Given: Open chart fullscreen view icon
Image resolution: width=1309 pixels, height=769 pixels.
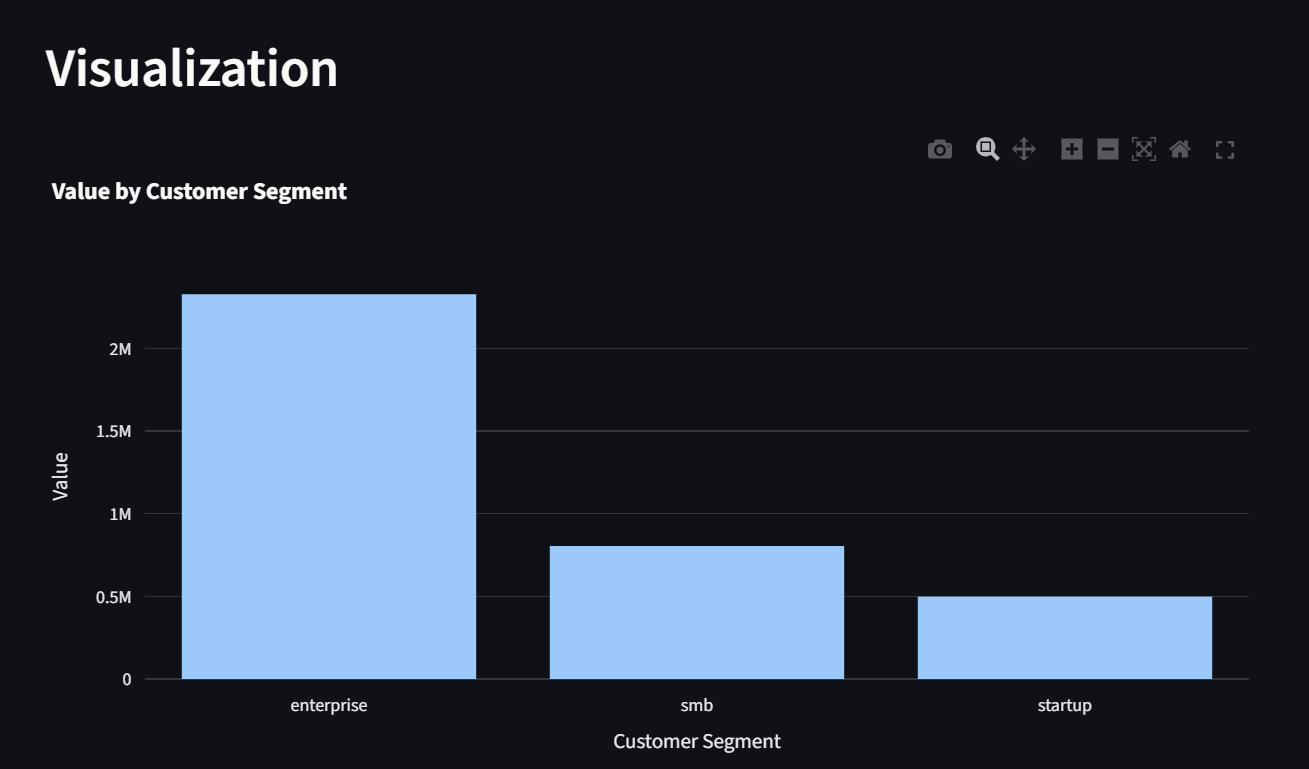Looking at the screenshot, I should tap(1225, 150).
